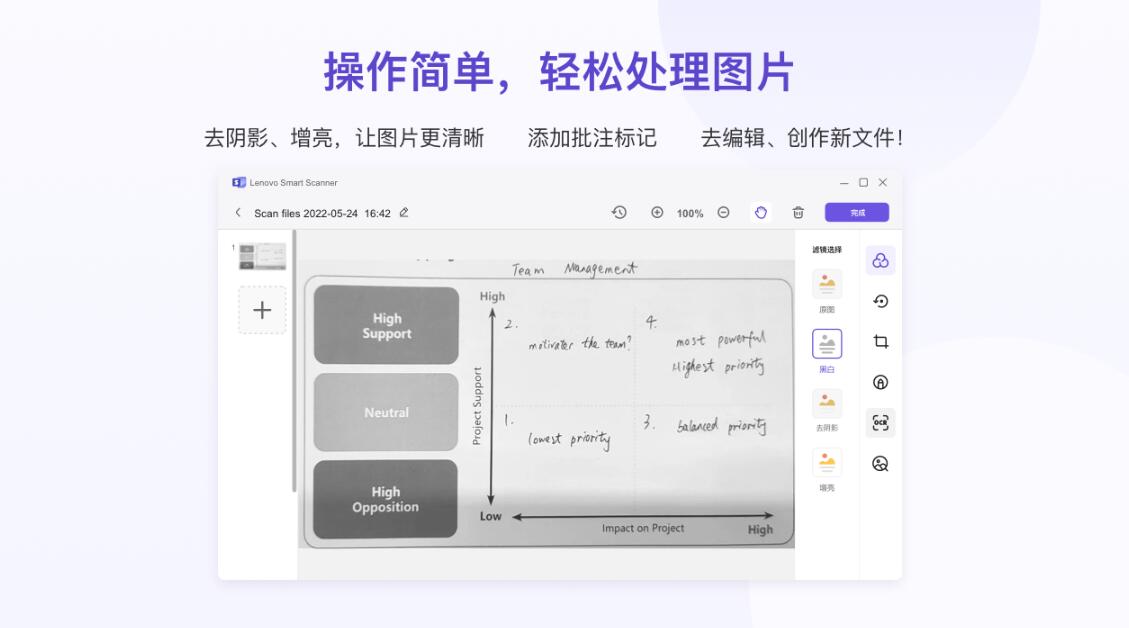Apply the 增亮 brighten filter
This screenshot has width=1129, height=628.
point(827,470)
